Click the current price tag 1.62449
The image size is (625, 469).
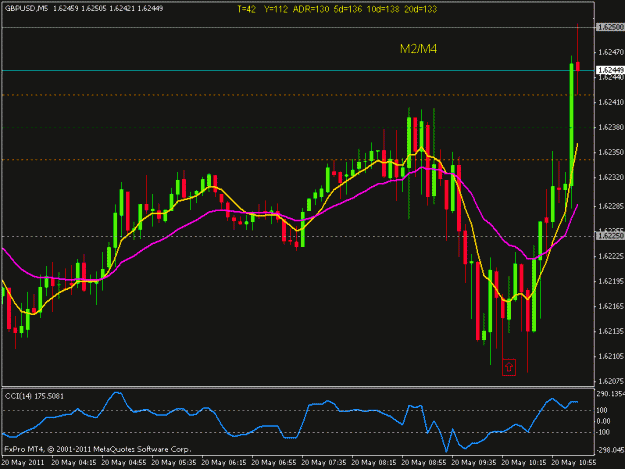click(610, 70)
